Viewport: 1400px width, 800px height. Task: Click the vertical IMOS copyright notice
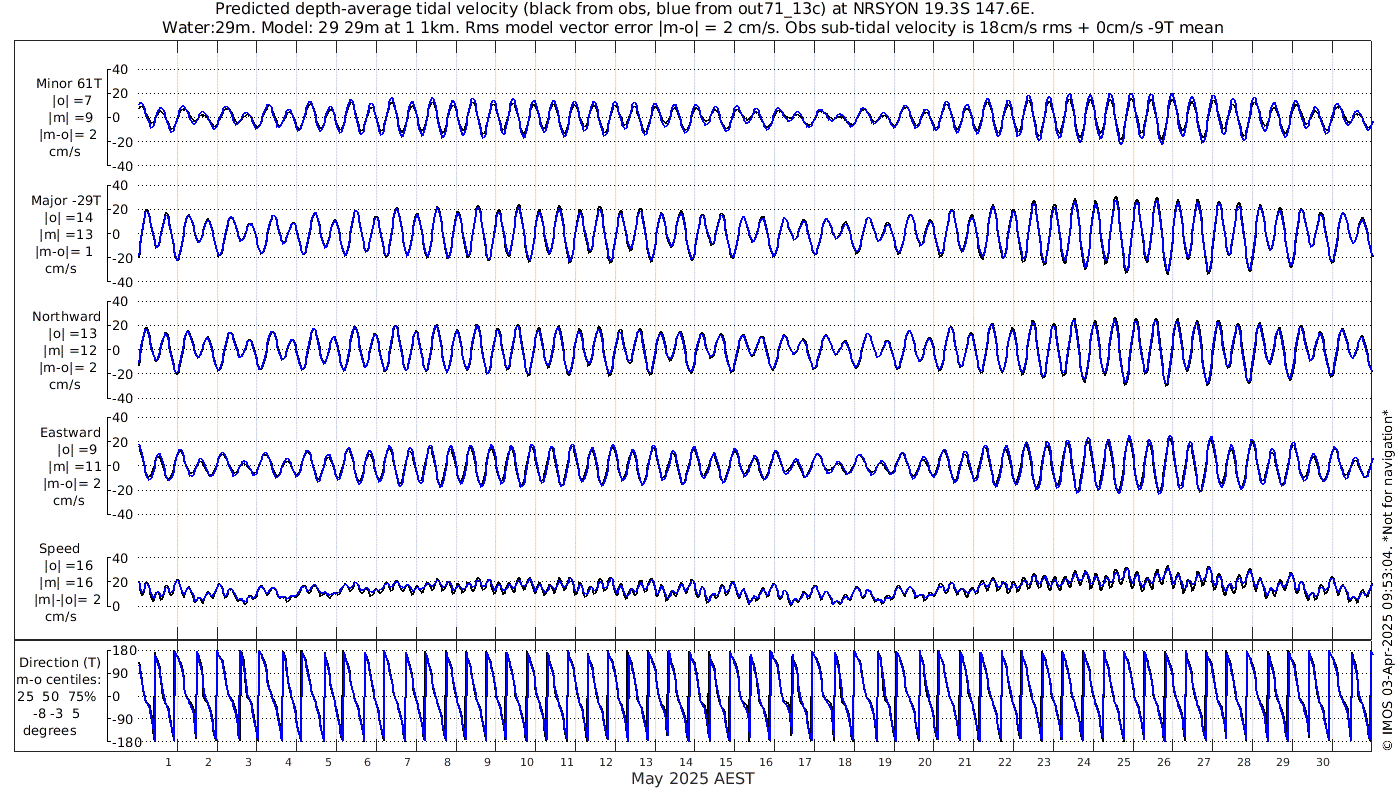1386,578
